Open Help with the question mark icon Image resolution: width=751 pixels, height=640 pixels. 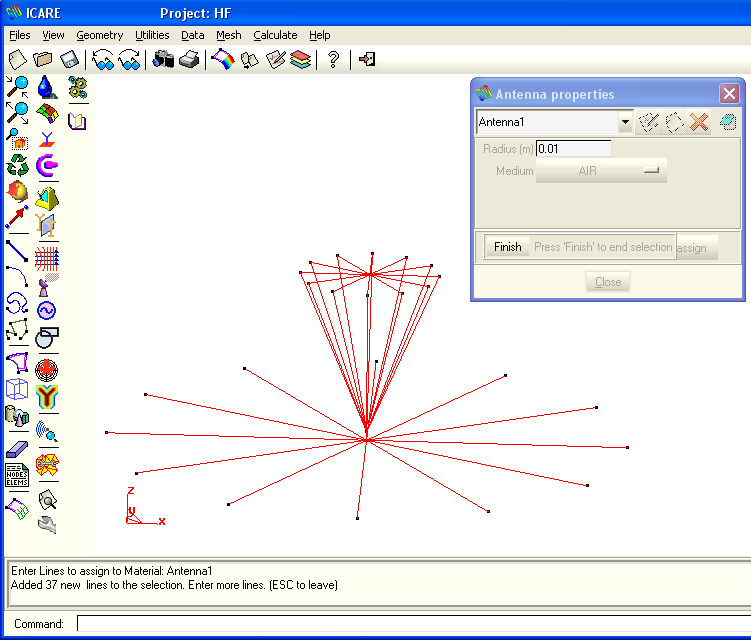(333, 60)
